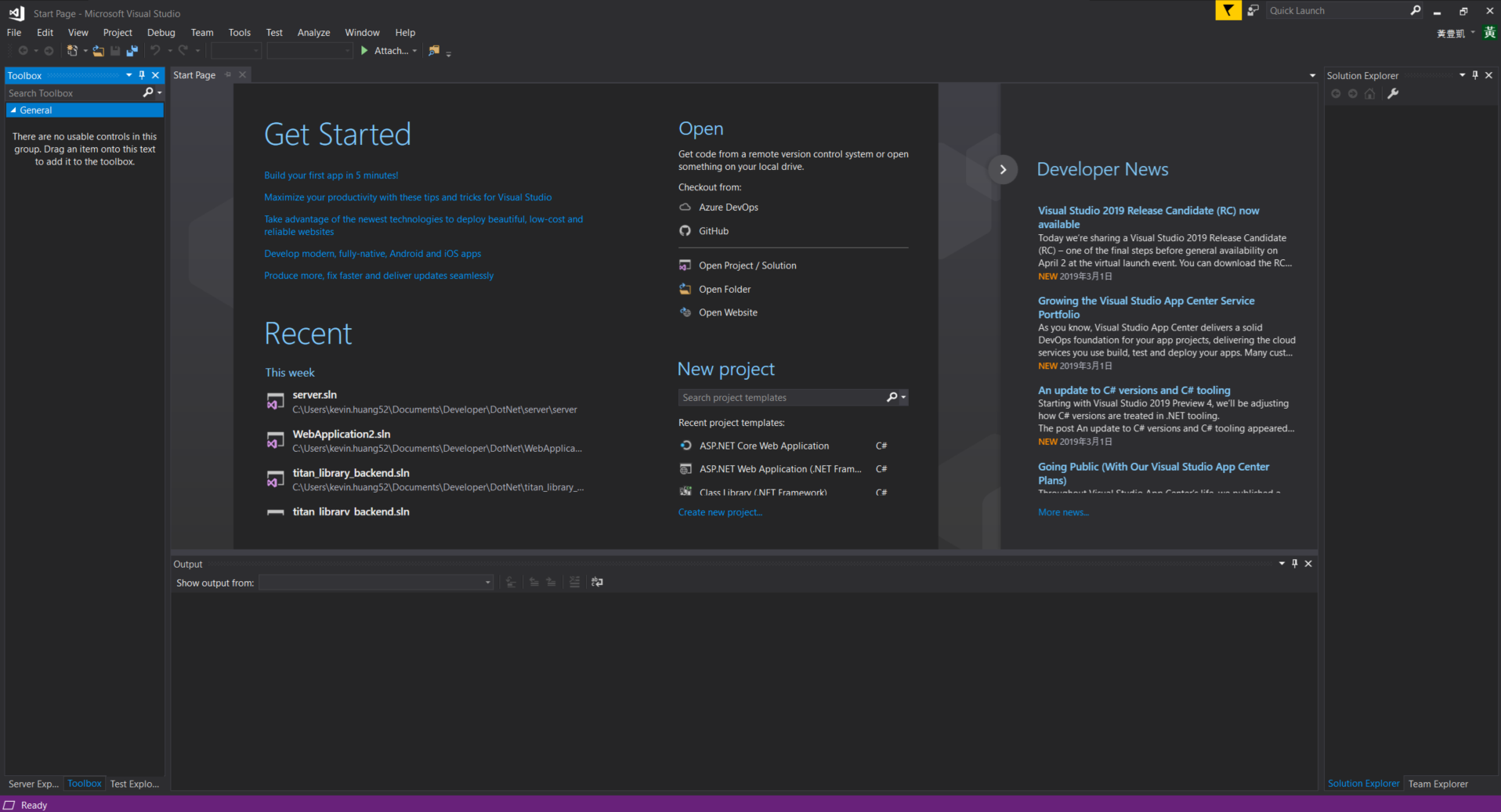Click the Search project templates field
The image size is (1501, 812).
click(x=781, y=398)
